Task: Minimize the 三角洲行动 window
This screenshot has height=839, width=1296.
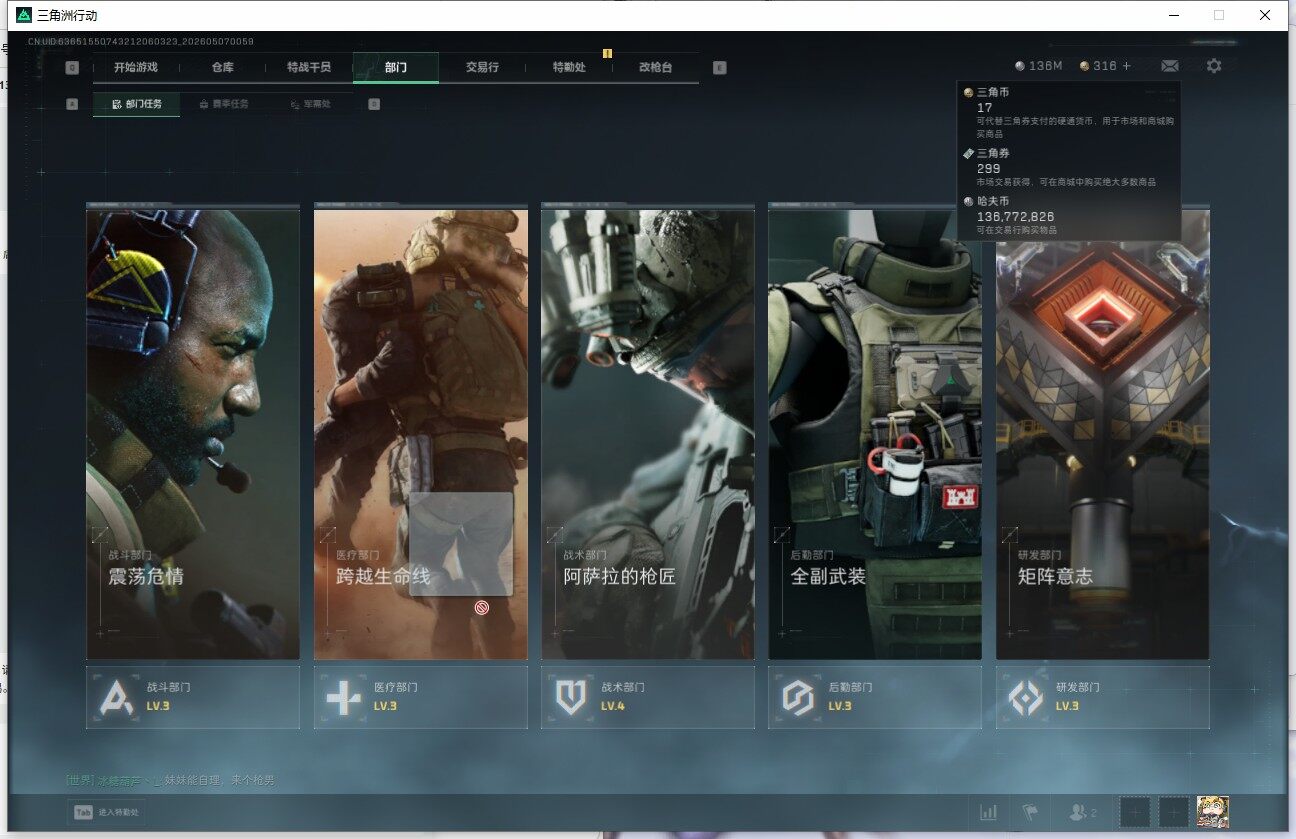Action: click(1173, 15)
